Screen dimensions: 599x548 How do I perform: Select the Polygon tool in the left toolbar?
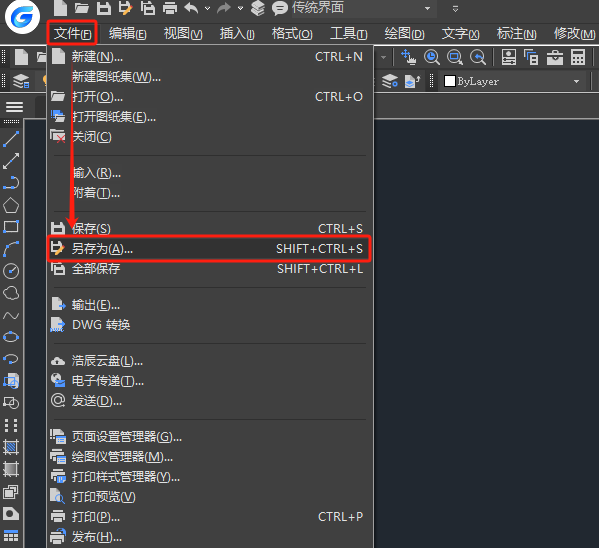coord(11,205)
